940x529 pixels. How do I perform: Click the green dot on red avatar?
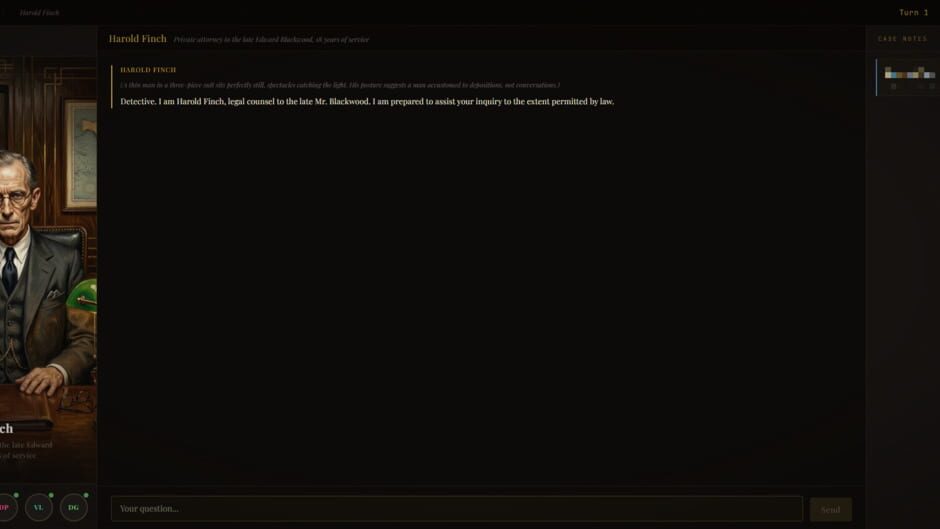pos(16,495)
